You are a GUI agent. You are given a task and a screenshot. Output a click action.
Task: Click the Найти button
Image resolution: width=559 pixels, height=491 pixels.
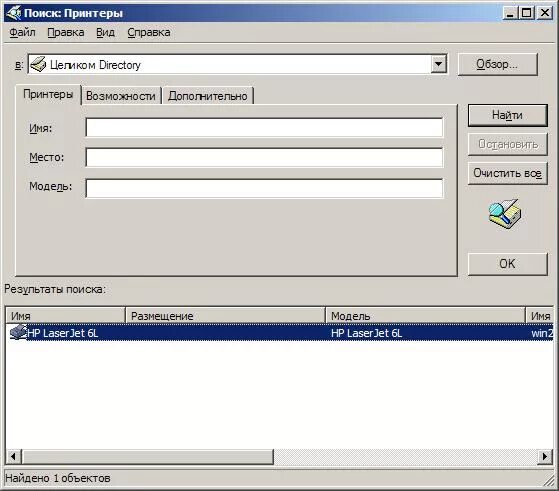coord(507,115)
